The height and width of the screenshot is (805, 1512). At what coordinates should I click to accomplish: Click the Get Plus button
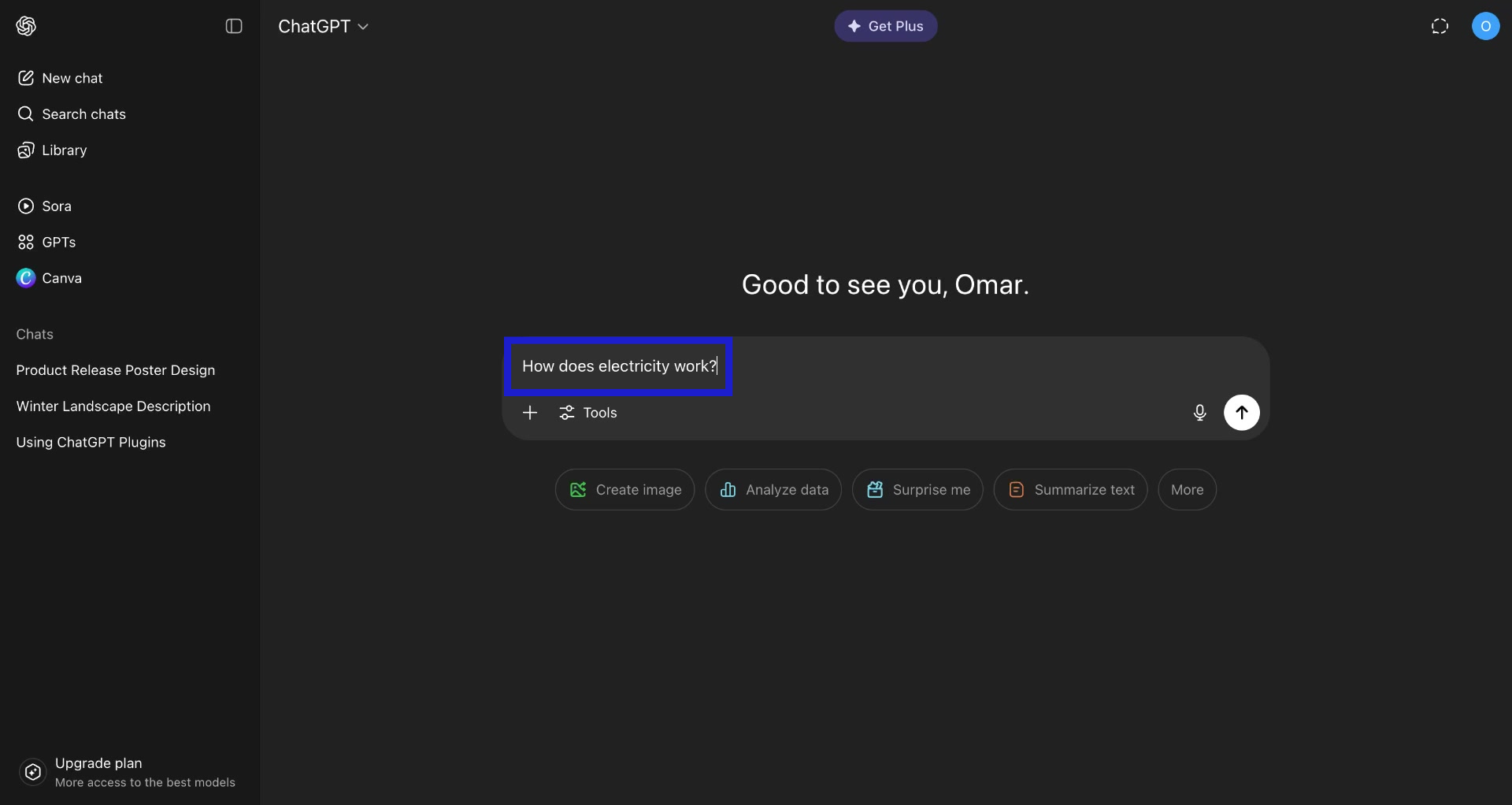[x=885, y=26]
